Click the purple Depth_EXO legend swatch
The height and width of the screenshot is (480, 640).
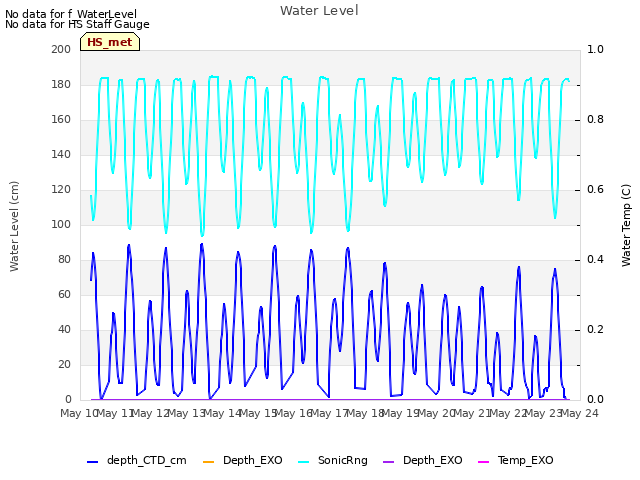[389, 462]
